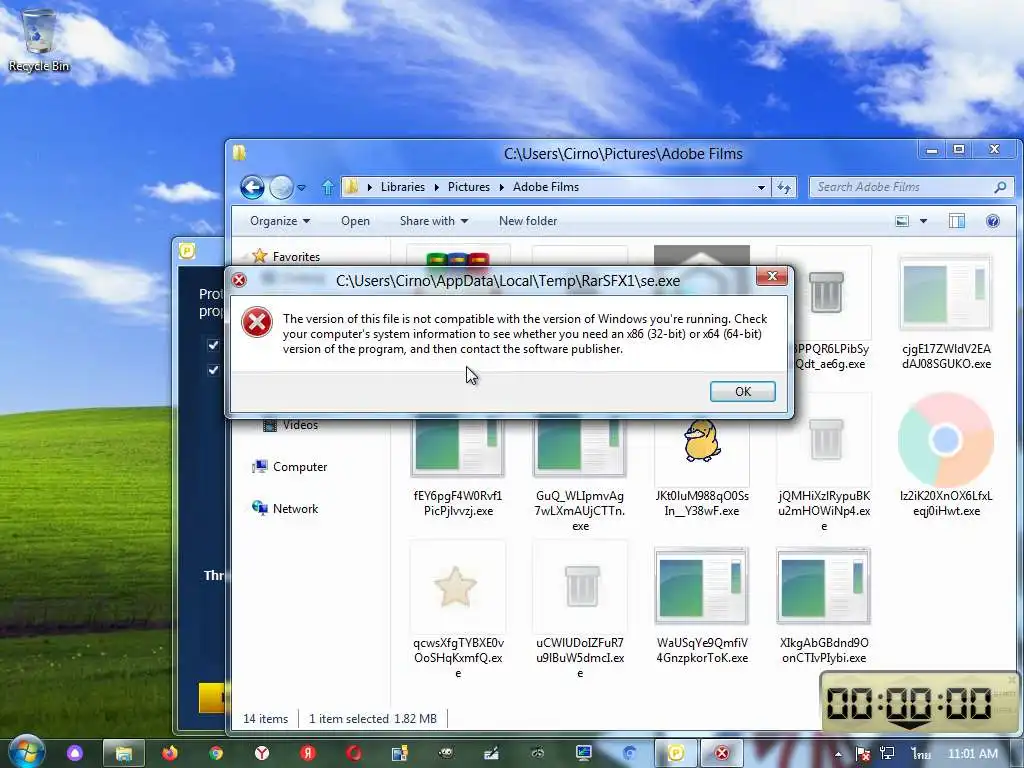
Task: Open the Share with dropdown menu
Action: tap(434, 221)
